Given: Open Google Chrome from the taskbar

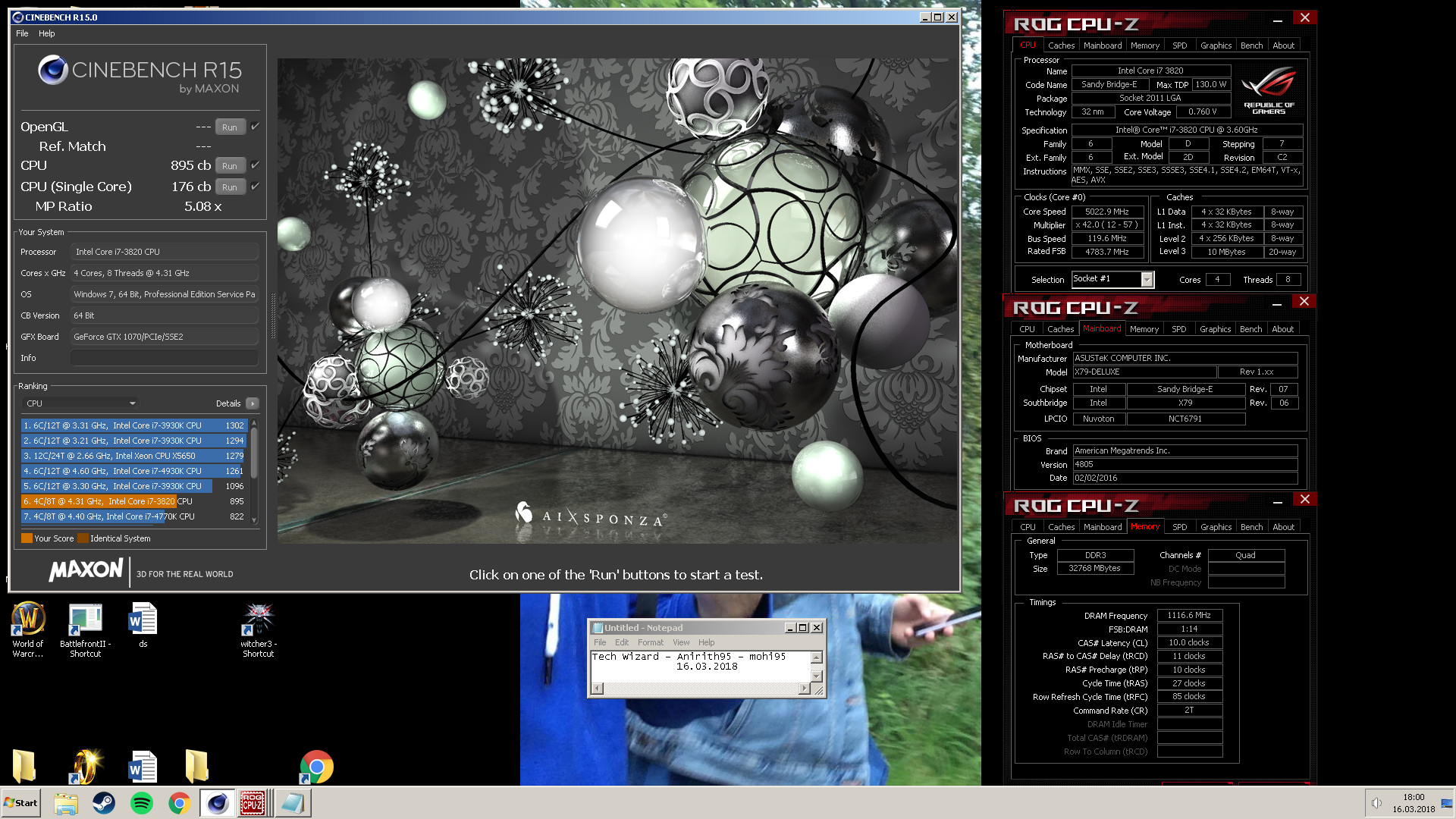Looking at the screenshot, I should click(x=180, y=803).
